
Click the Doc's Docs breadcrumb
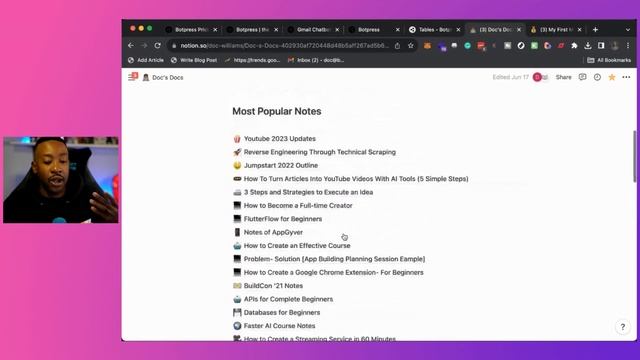click(x=163, y=78)
